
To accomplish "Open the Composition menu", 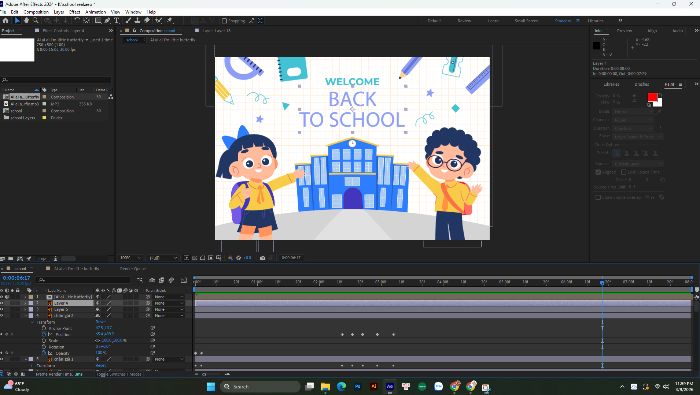I will [36, 12].
